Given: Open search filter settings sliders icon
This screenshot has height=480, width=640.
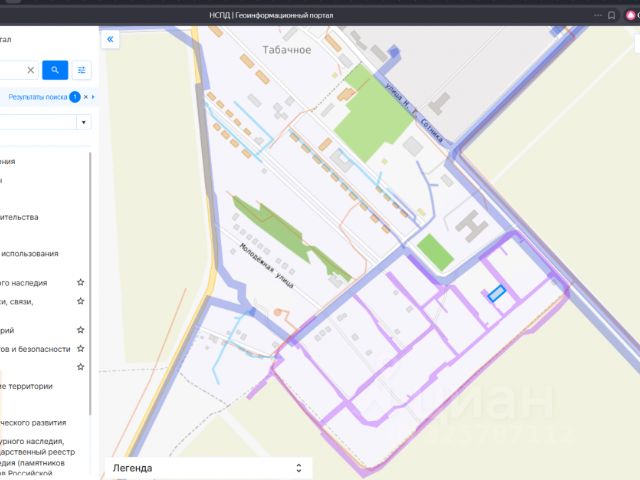Looking at the screenshot, I should 82,70.
